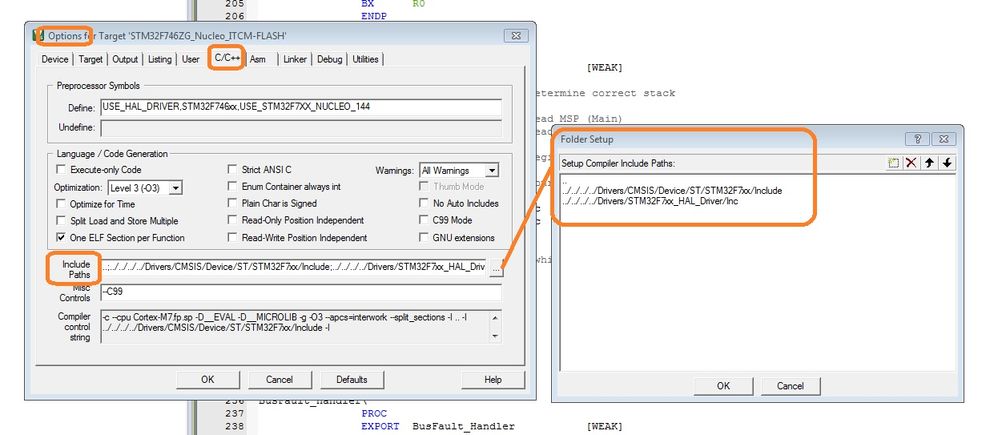This screenshot has height=435, width=998.
Task: Switch to Output tab
Action: (x=125, y=59)
